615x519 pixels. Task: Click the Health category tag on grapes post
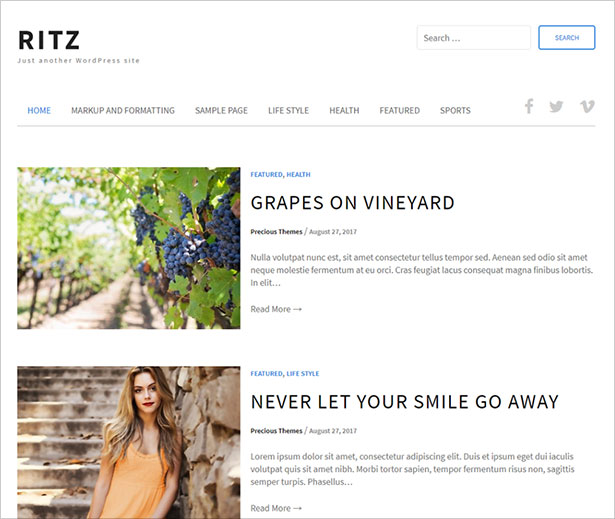coord(298,175)
